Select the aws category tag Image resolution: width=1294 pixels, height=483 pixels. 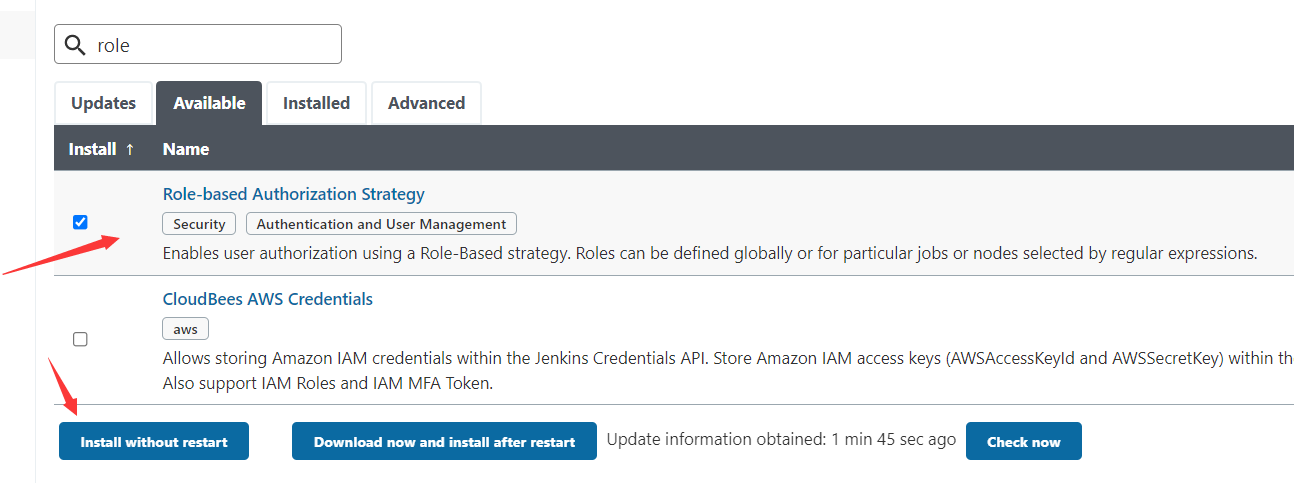click(185, 329)
